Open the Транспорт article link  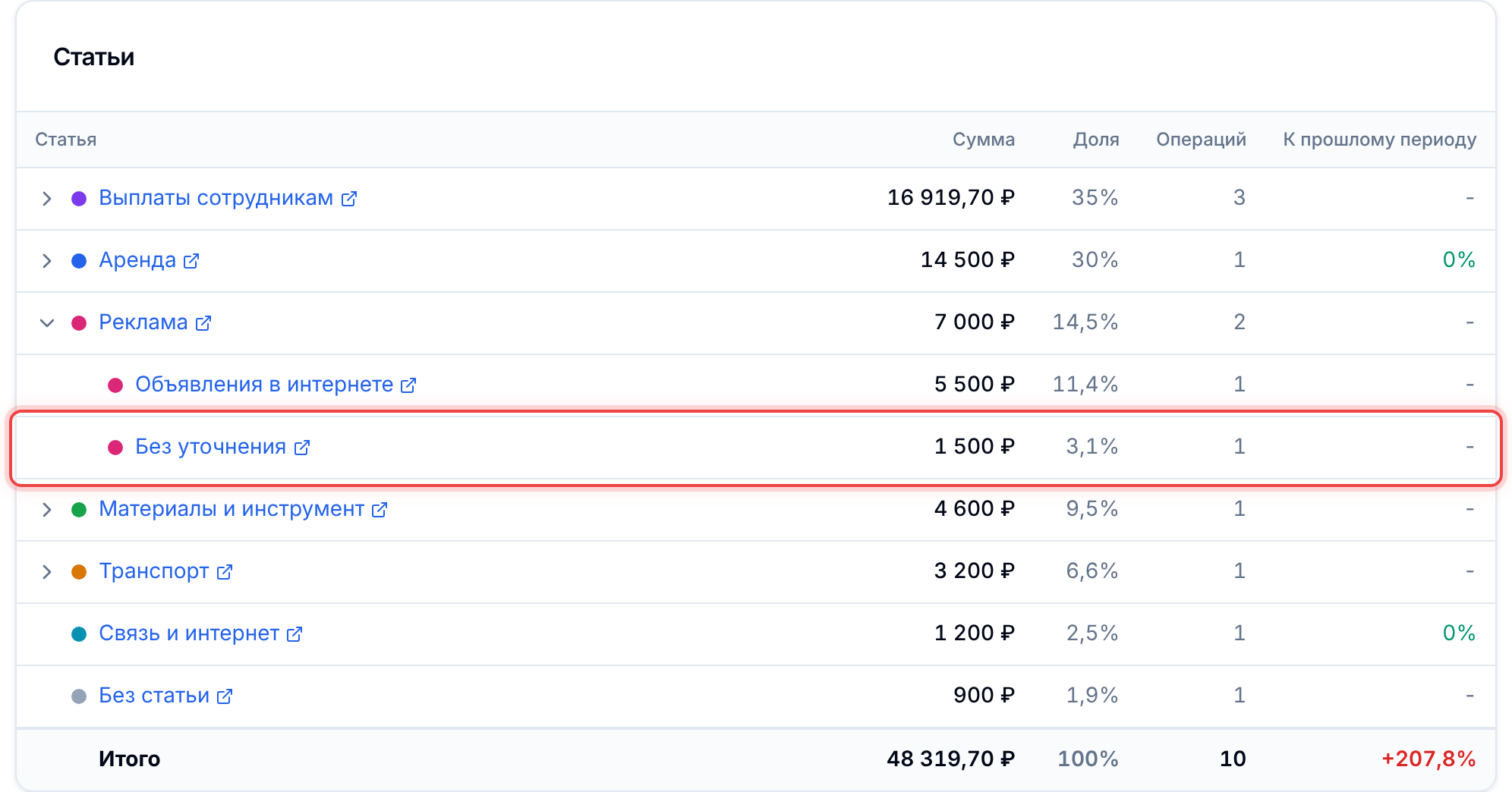(154, 571)
